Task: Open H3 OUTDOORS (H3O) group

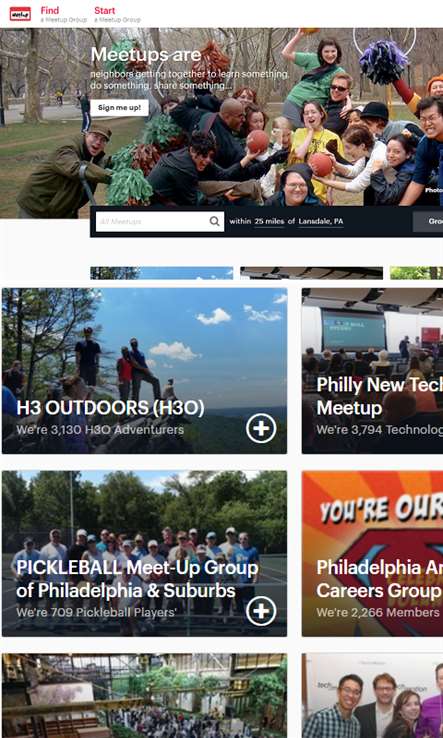Action: pos(144,371)
